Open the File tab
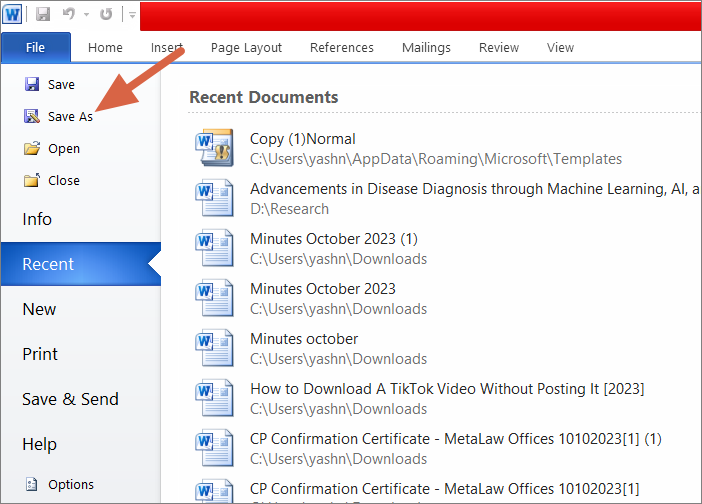Viewport: 702px width, 504px height. pos(35,47)
